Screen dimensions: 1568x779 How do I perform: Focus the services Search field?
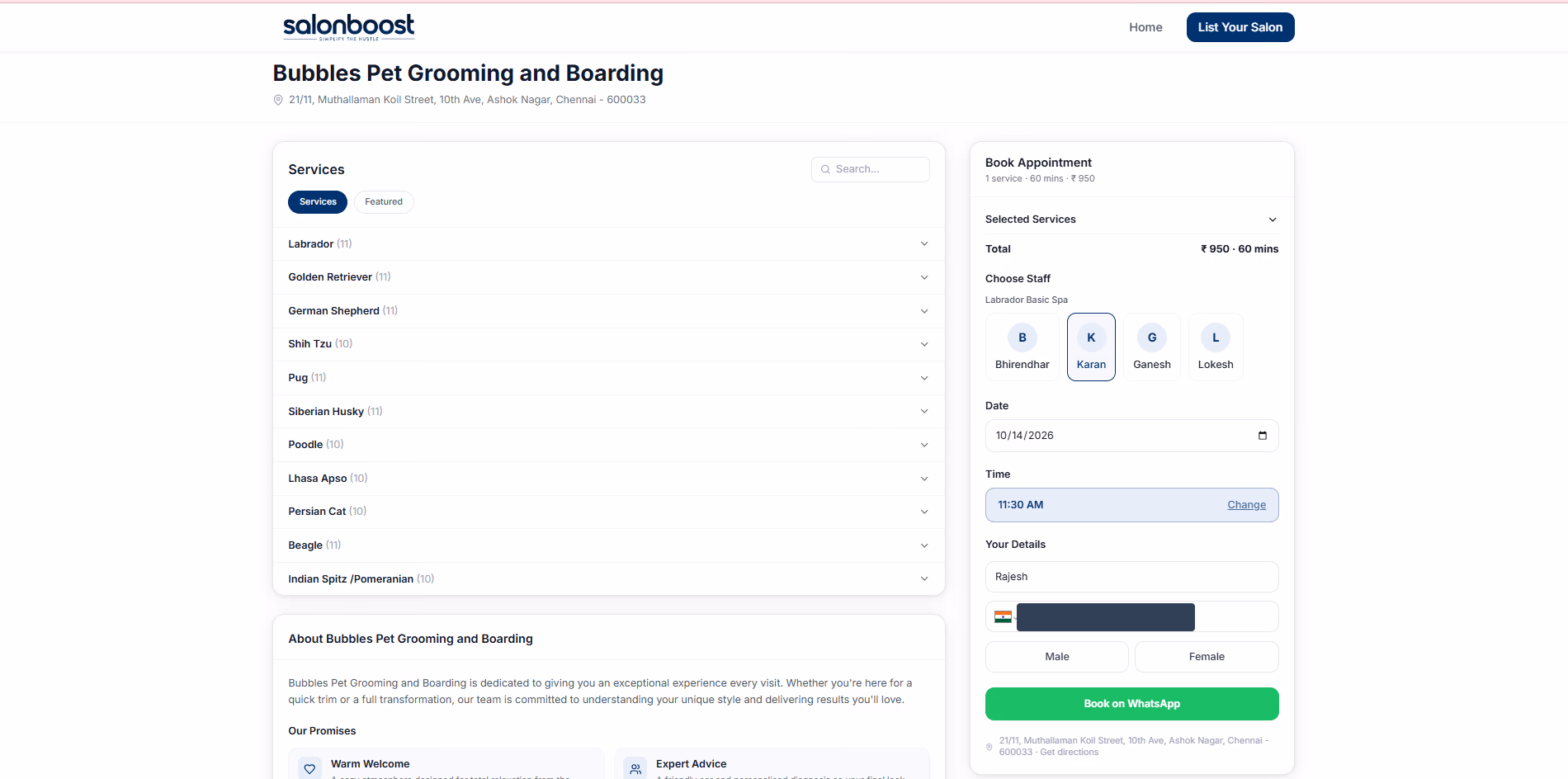tap(871, 169)
